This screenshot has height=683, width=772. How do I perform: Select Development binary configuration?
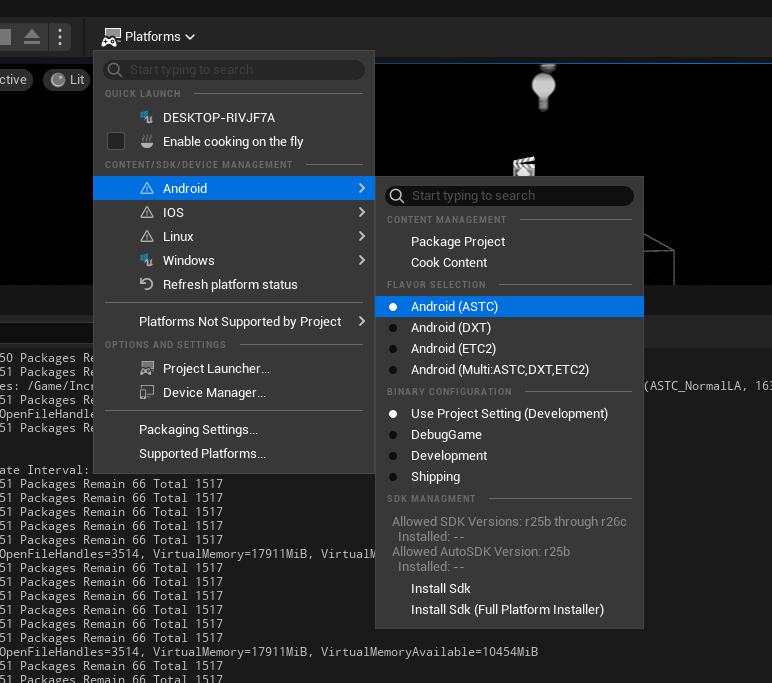tap(509, 456)
